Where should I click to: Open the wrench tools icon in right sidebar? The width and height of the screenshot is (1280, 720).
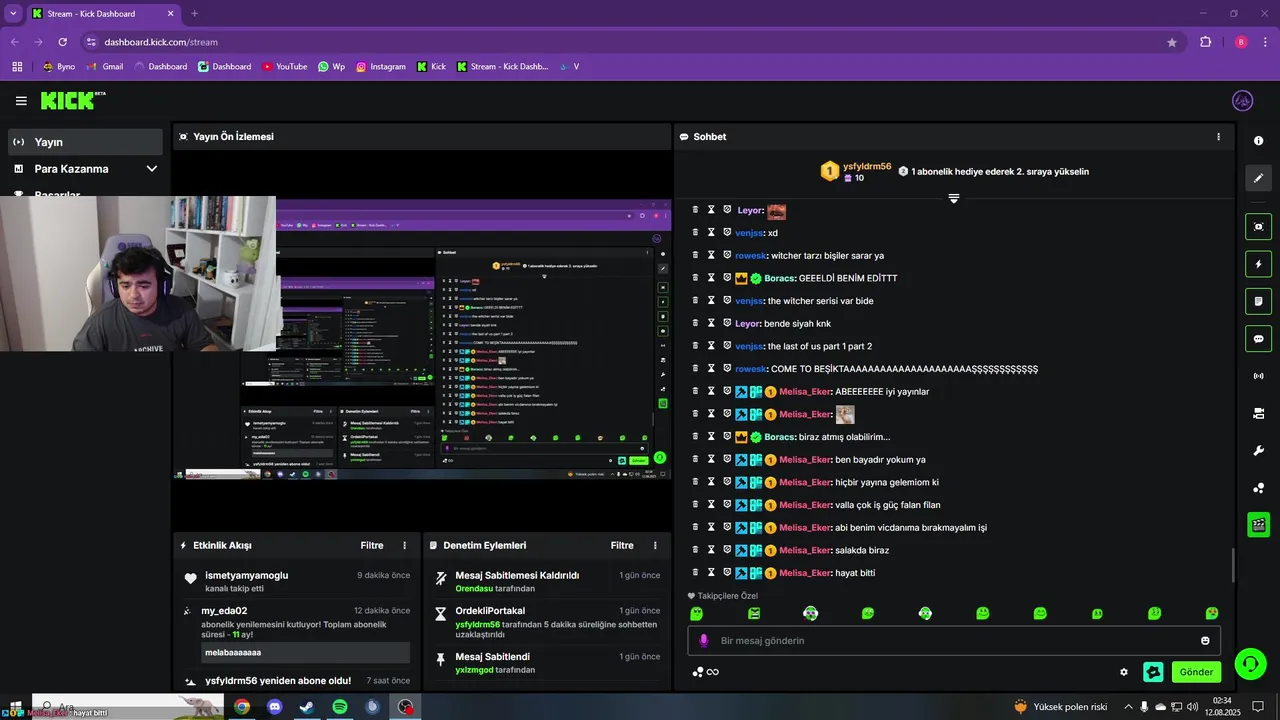(1258, 451)
